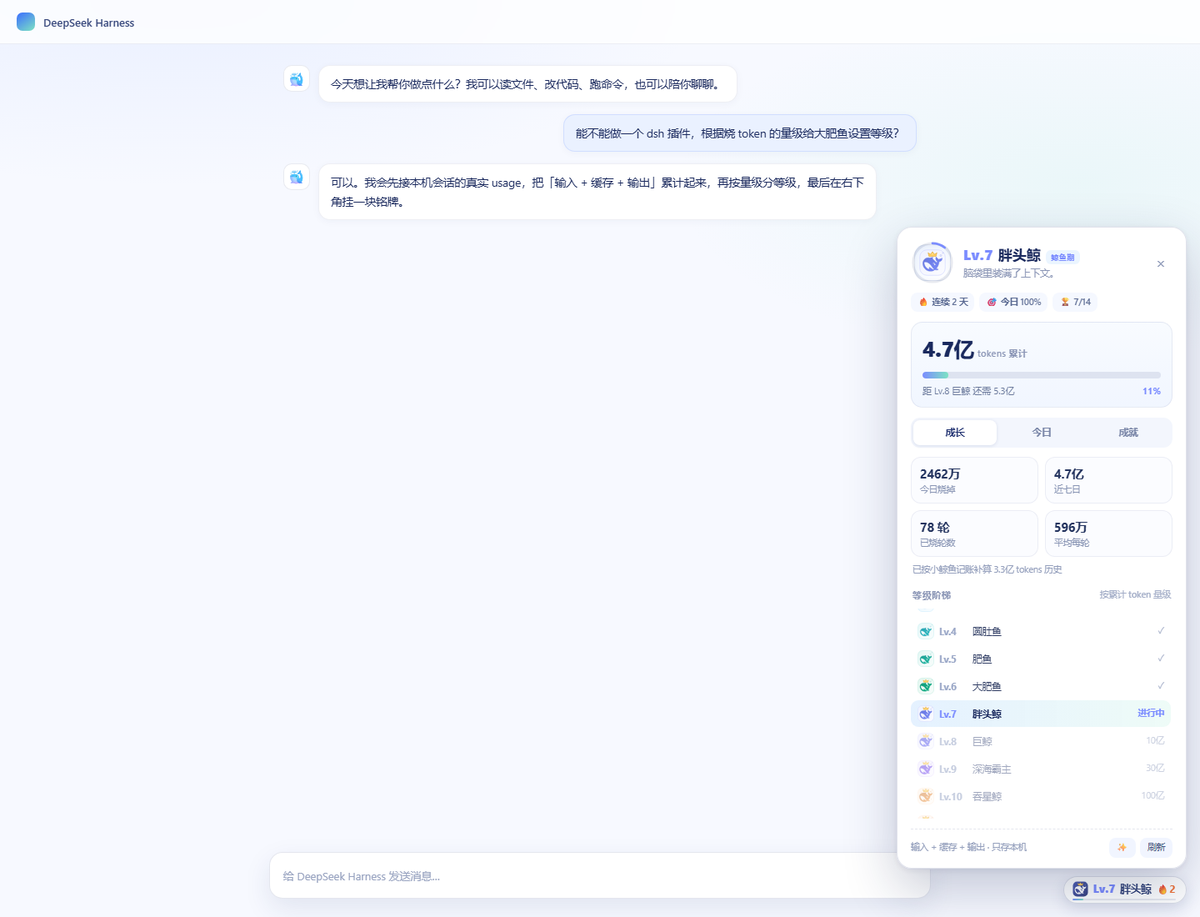Screen dimensions: 1200x917
Task: Click the Lv.8 巨鲸 whale icon
Action: pyautogui.click(x=925, y=741)
